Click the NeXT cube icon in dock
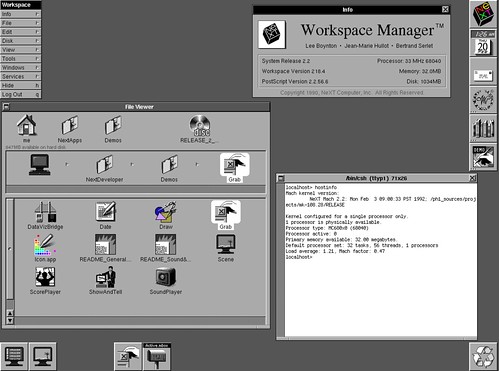The width and height of the screenshot is (499, 371). (483, 14)
